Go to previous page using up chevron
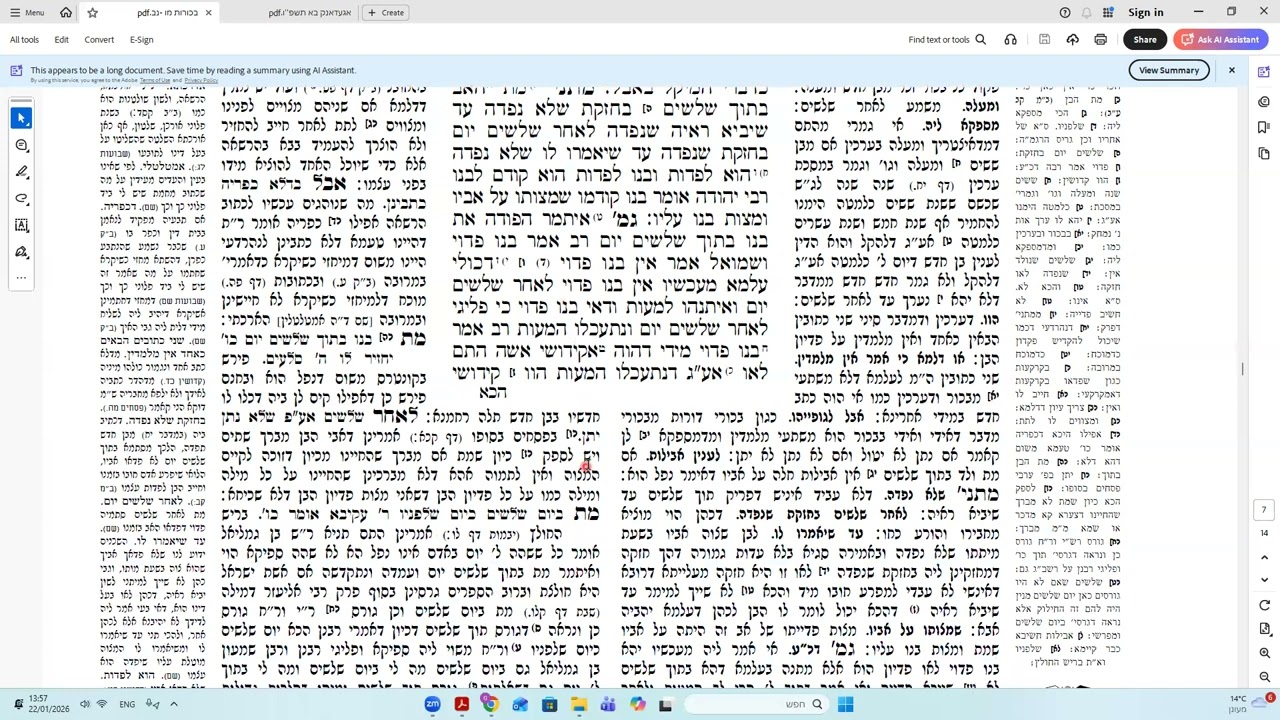1280x720 pixels. tap(1264, 557)
